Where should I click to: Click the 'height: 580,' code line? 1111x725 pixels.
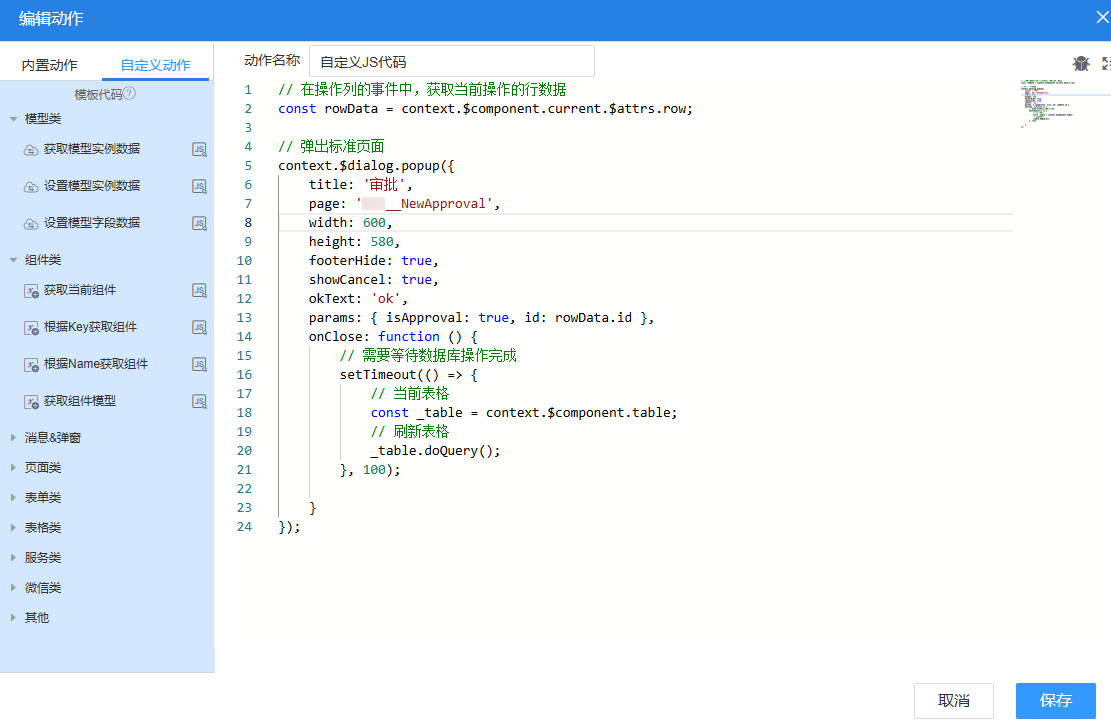click(354, 242)
